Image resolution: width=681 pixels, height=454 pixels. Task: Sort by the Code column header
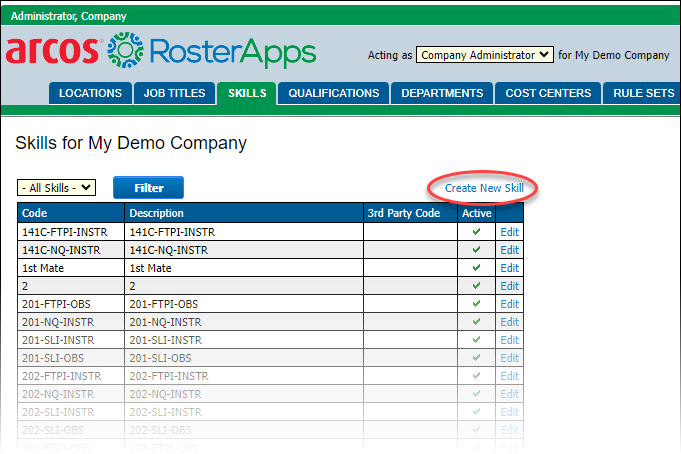(35, 213)
